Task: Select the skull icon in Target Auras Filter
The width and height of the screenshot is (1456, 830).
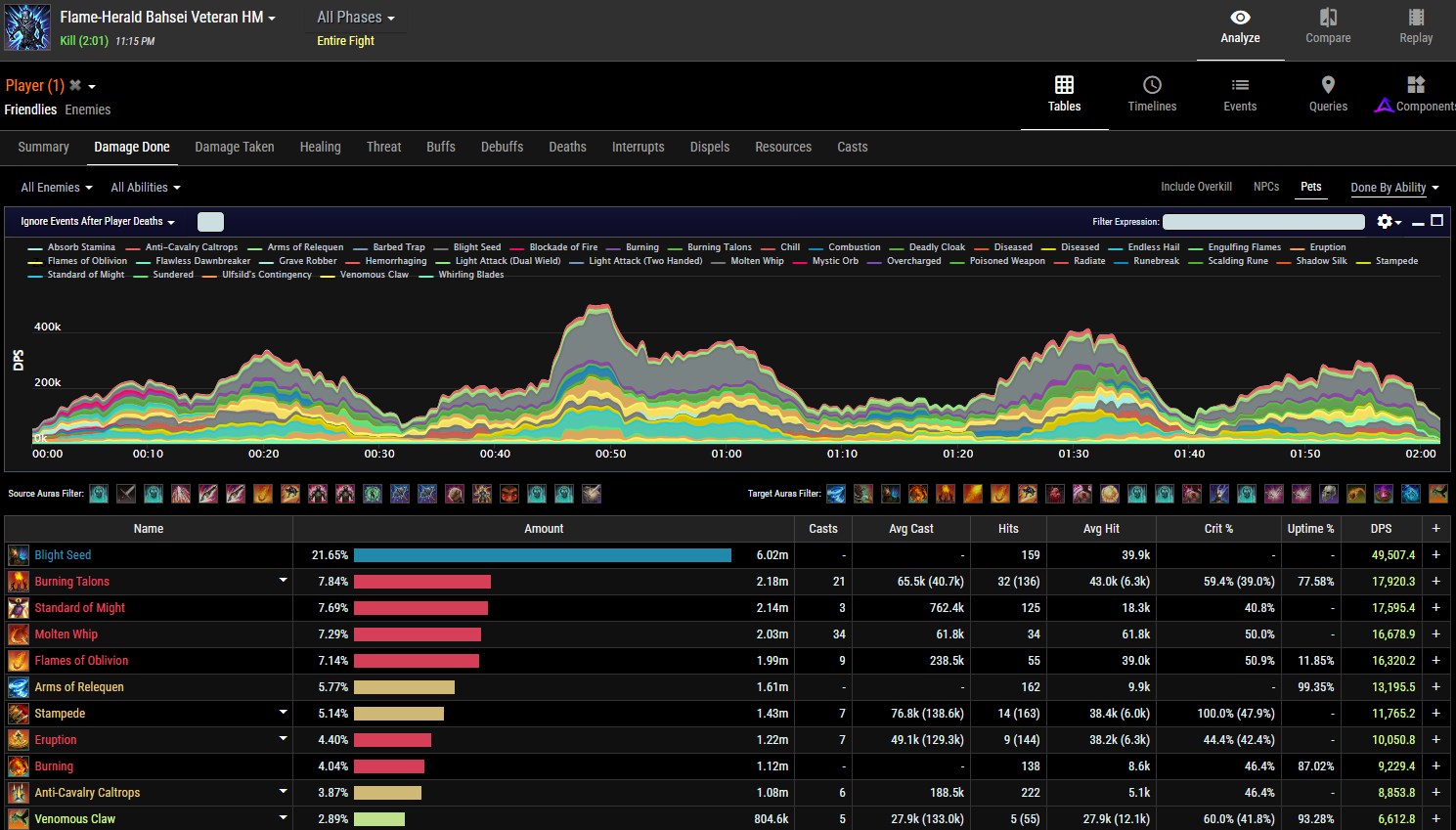Action: (1329, 494)
